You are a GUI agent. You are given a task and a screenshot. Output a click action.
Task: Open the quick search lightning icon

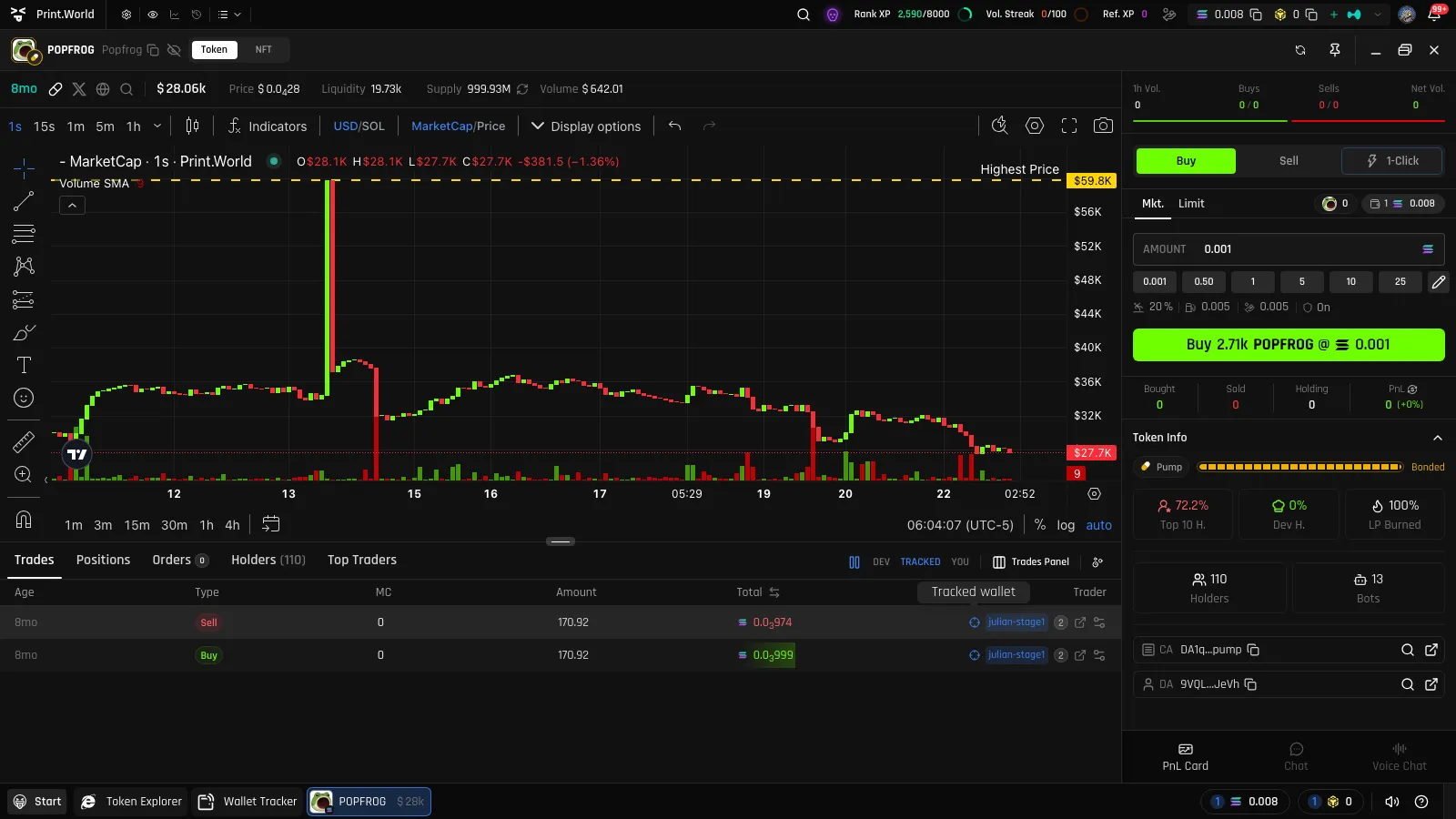999,126
